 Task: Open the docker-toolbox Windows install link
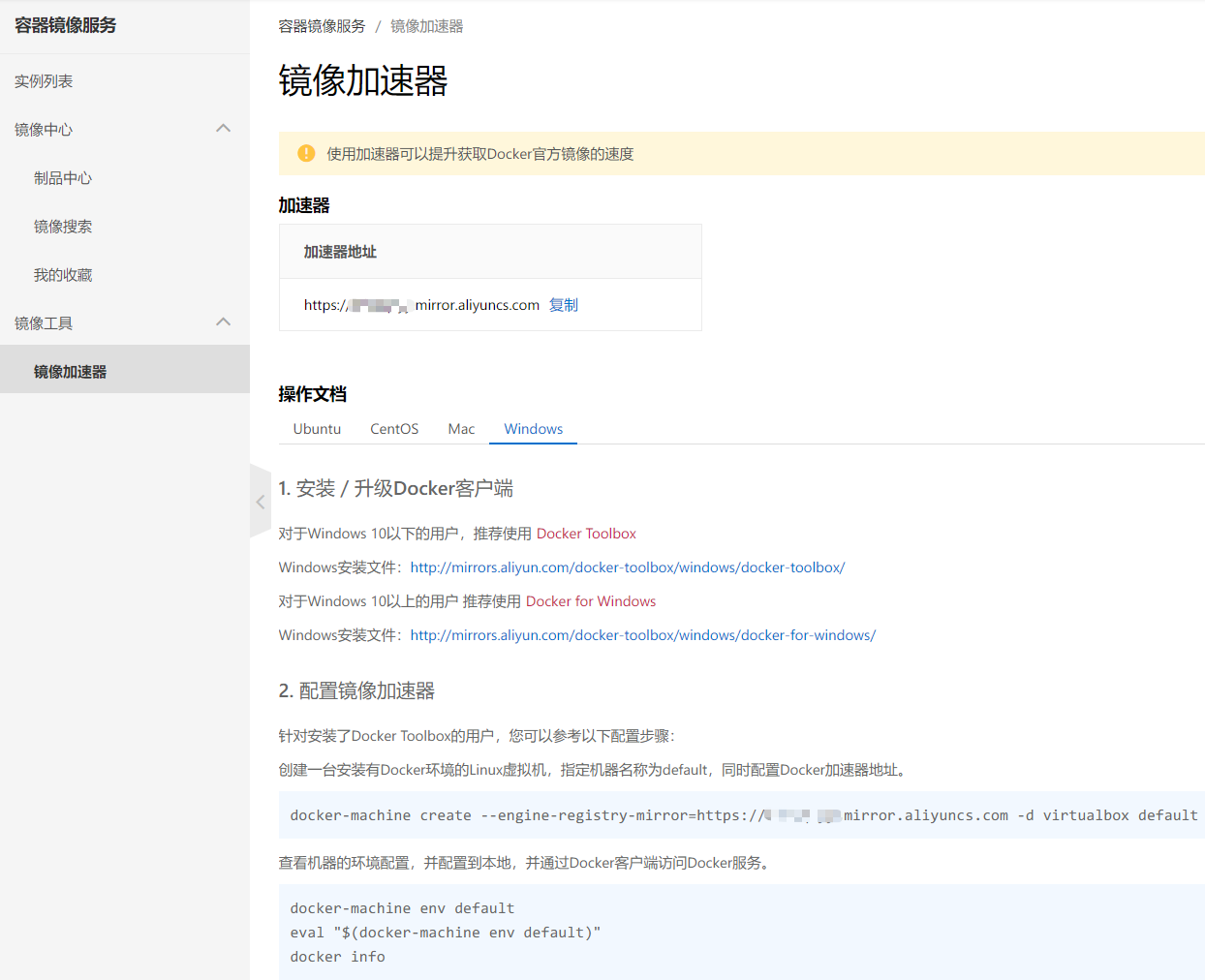(628, 567)
